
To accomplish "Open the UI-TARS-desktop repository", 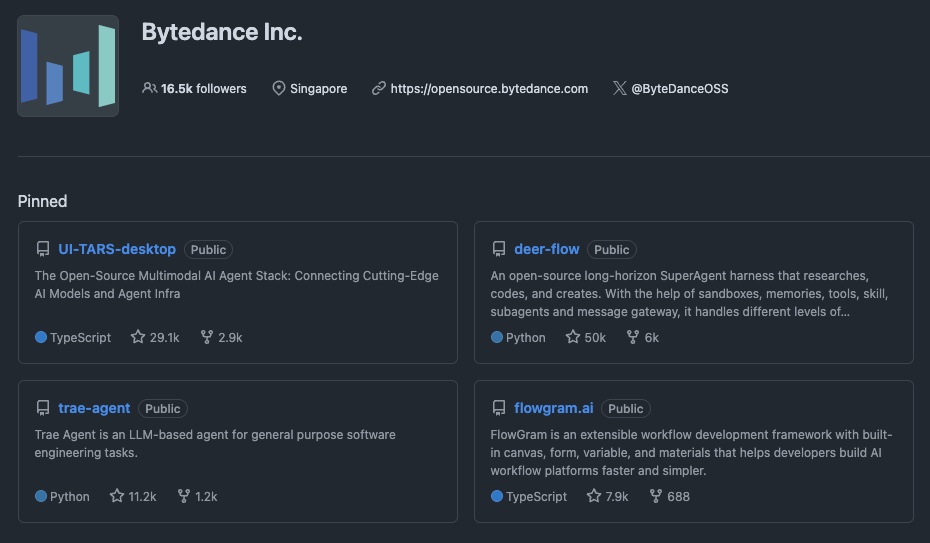I will 117,249.
